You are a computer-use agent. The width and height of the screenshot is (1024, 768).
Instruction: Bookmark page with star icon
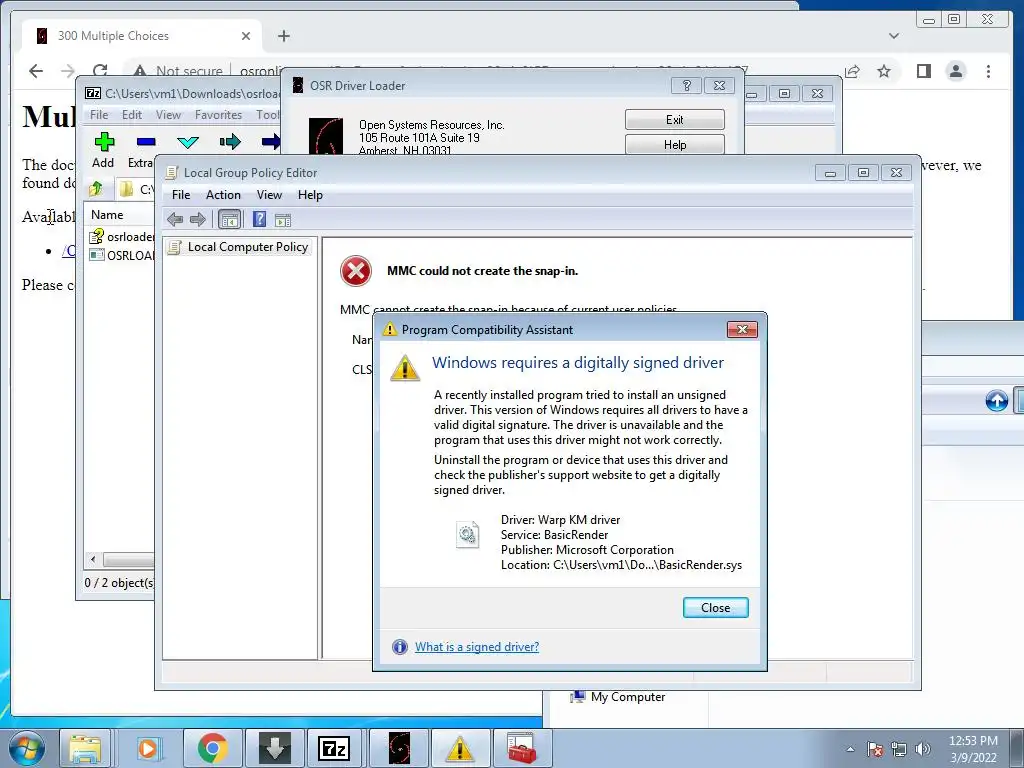pos(884,71)
